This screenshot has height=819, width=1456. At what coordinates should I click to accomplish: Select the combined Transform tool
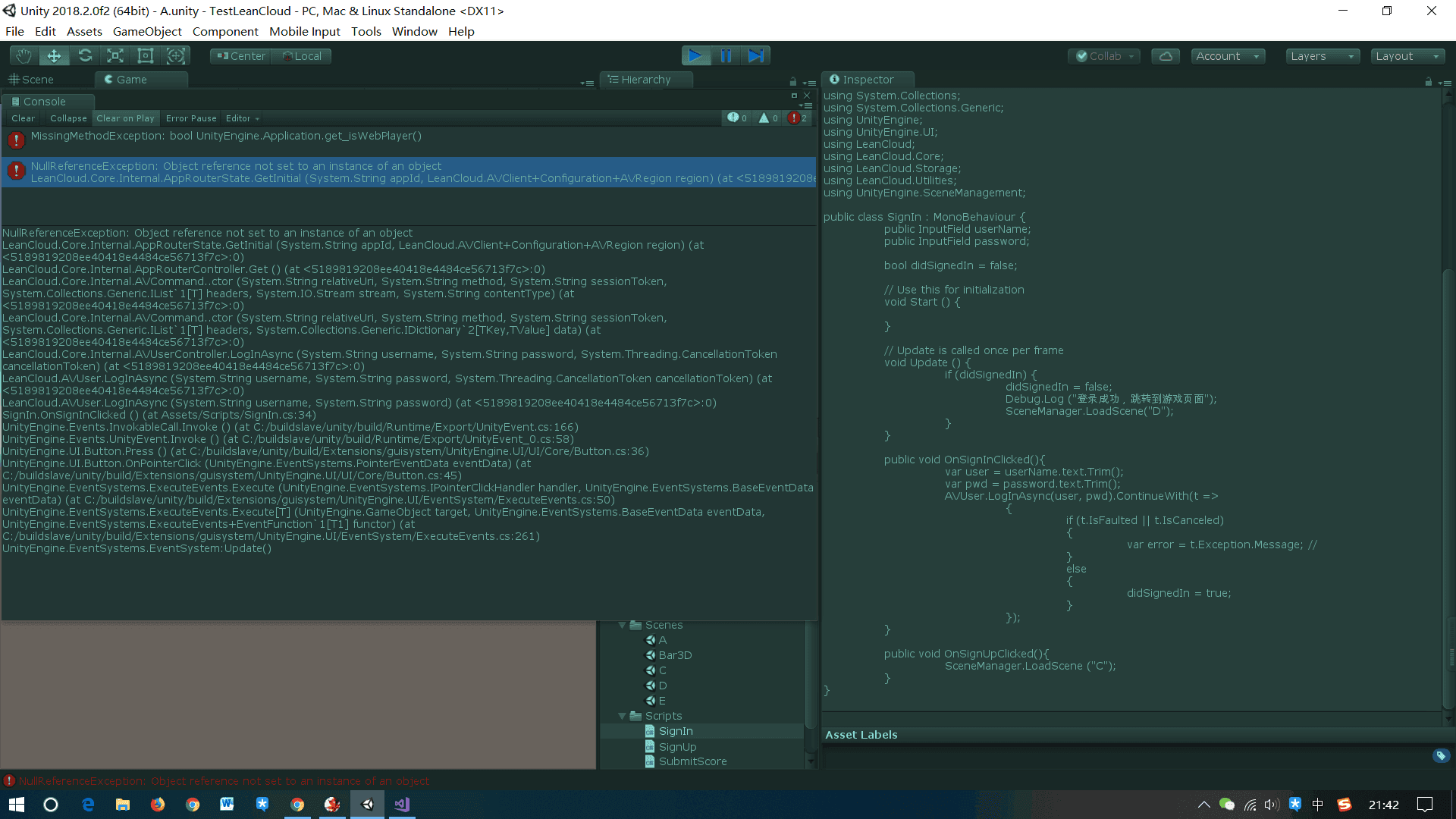pyautogui.click(x=176, y=55)
